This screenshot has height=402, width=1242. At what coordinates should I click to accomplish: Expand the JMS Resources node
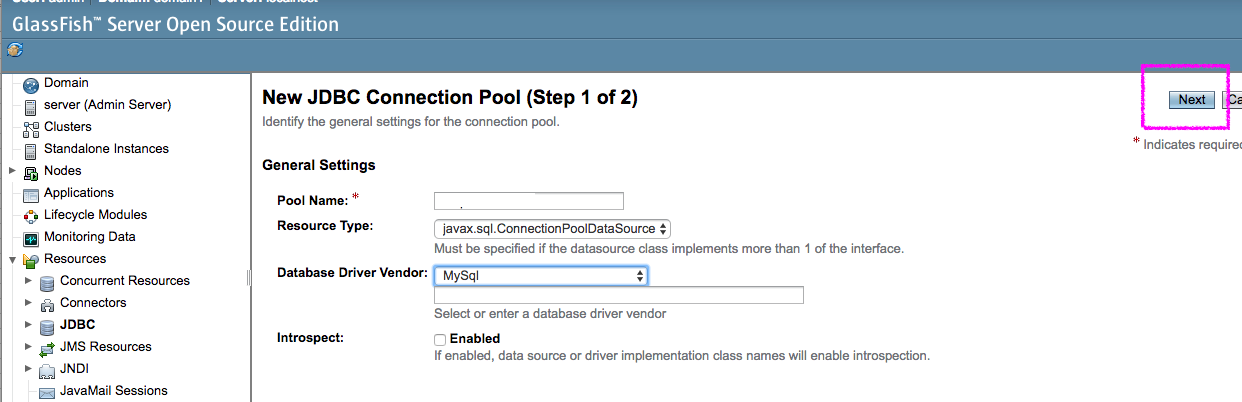(x=29, y=347)
